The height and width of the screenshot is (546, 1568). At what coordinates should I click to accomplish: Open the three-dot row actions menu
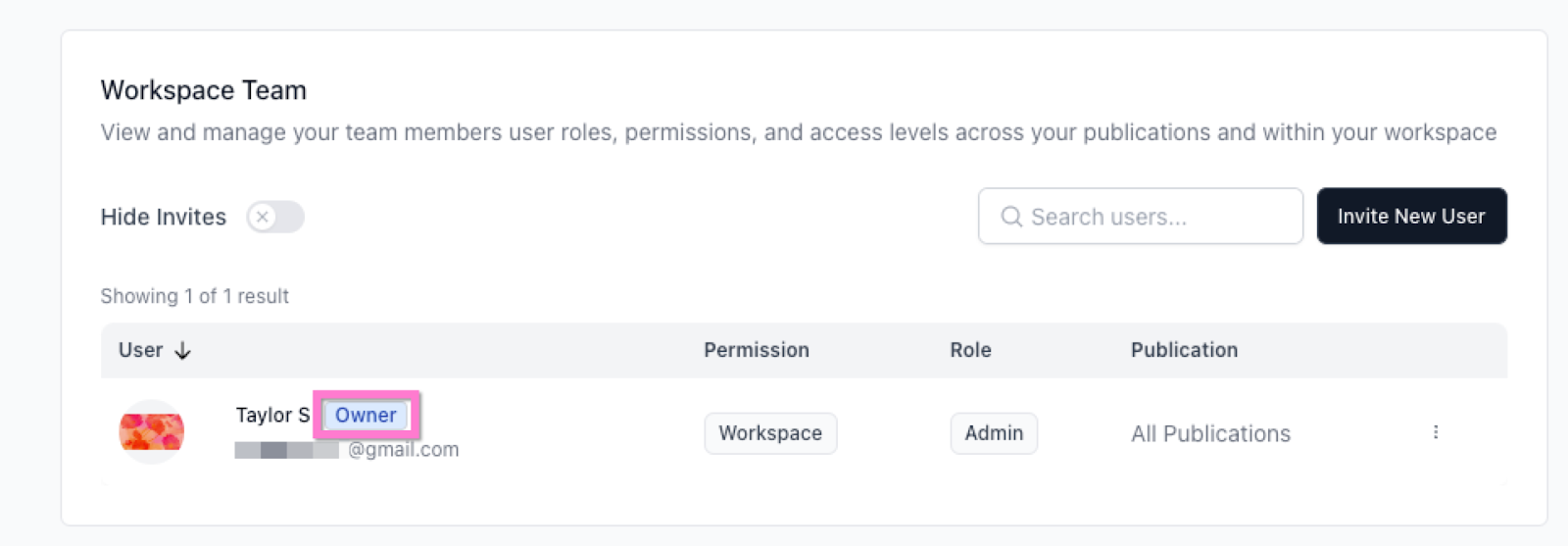click(x=1435, y=432)
